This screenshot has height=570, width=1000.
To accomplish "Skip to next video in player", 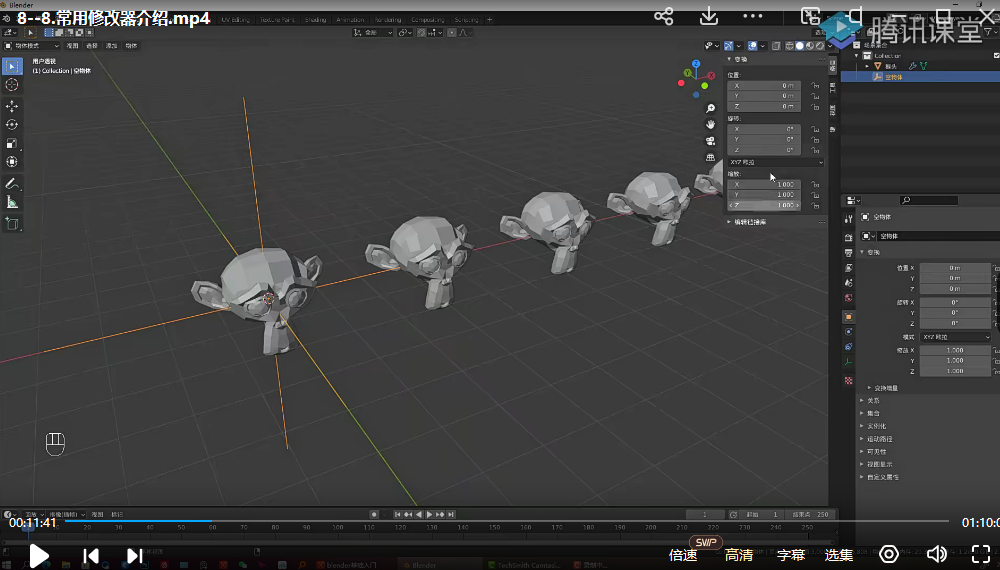I will [x=134, y=556].
